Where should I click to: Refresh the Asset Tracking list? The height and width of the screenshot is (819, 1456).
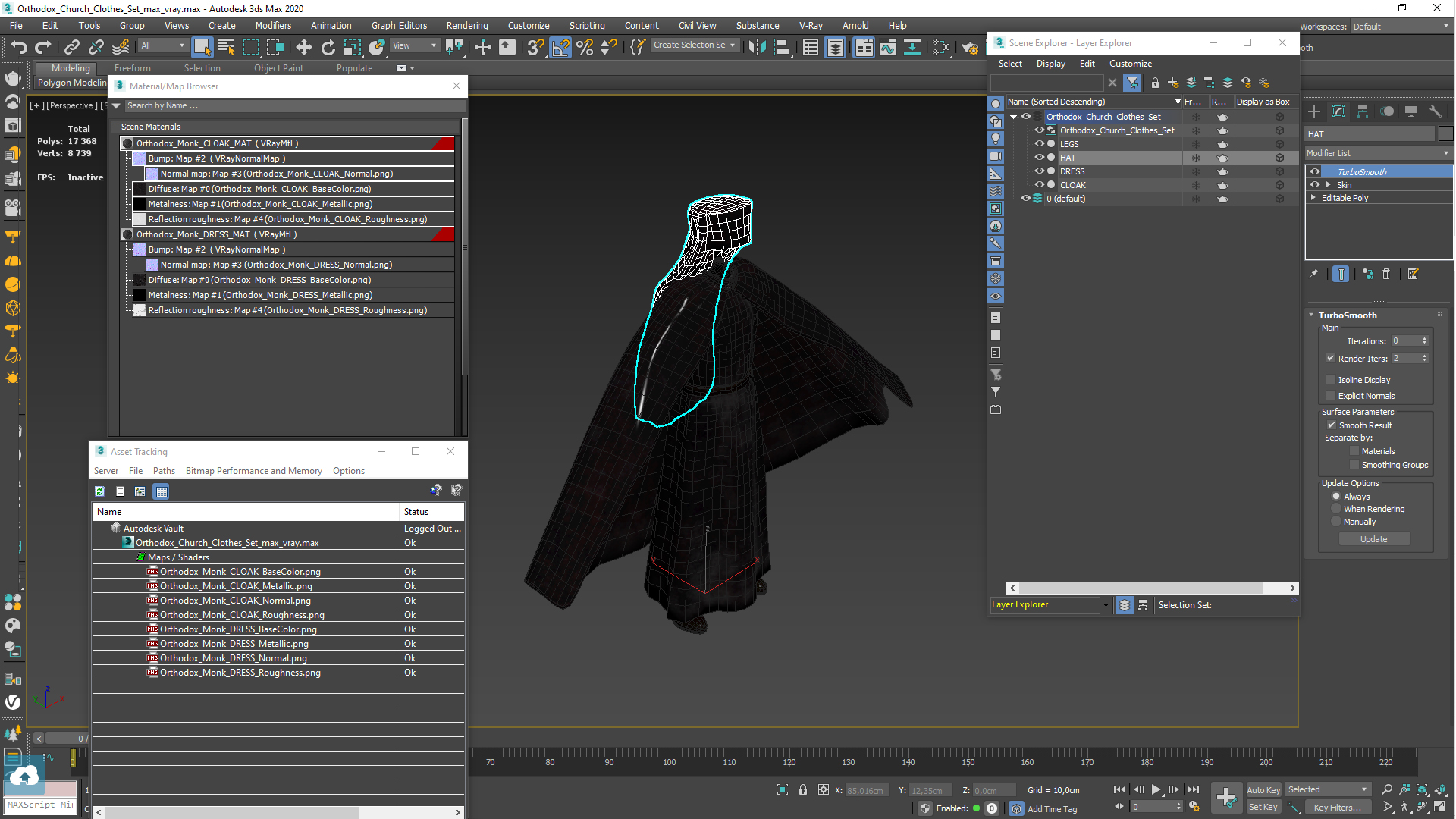99,491
